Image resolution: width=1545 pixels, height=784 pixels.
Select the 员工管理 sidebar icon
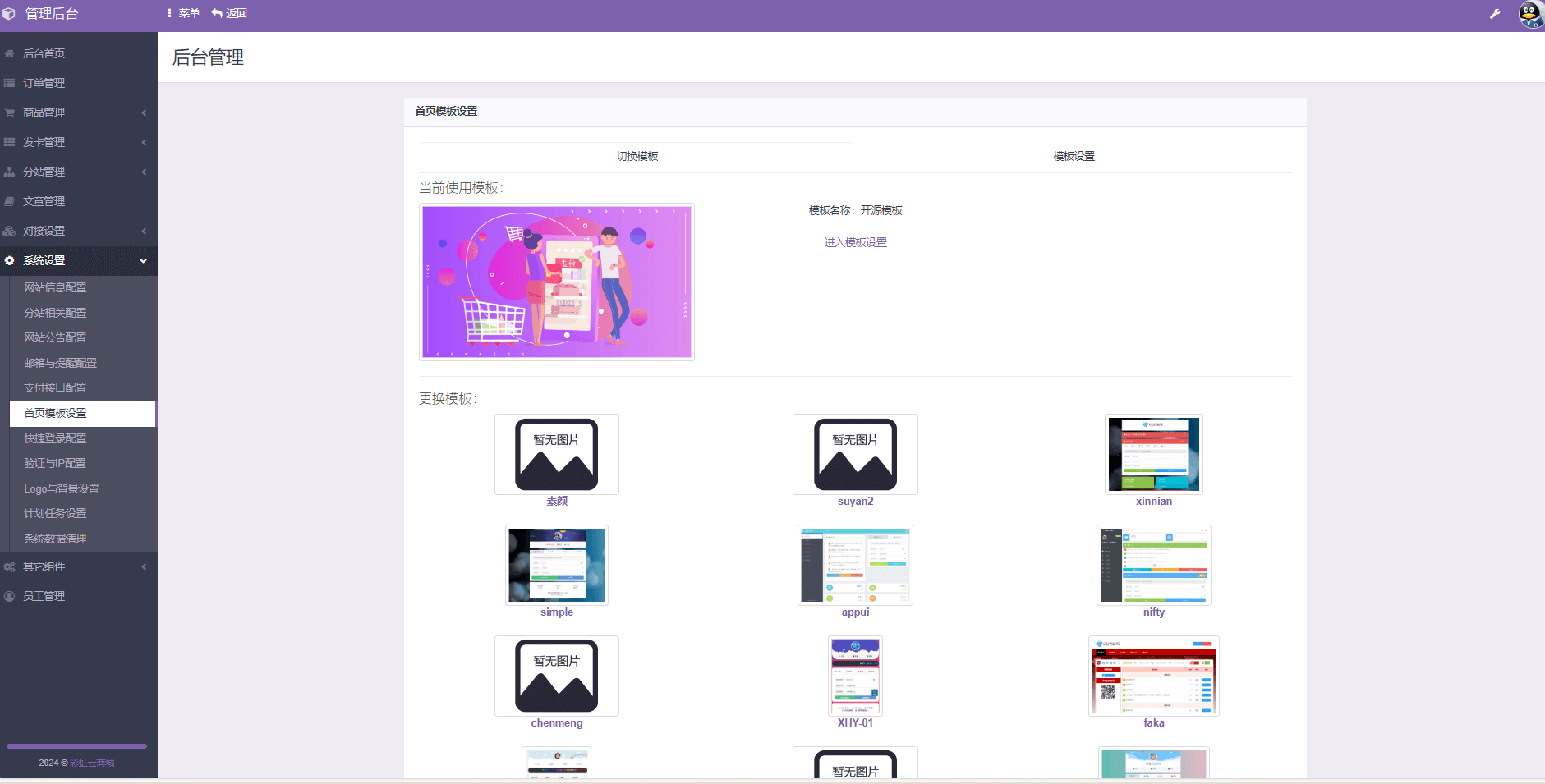(9, 596)
